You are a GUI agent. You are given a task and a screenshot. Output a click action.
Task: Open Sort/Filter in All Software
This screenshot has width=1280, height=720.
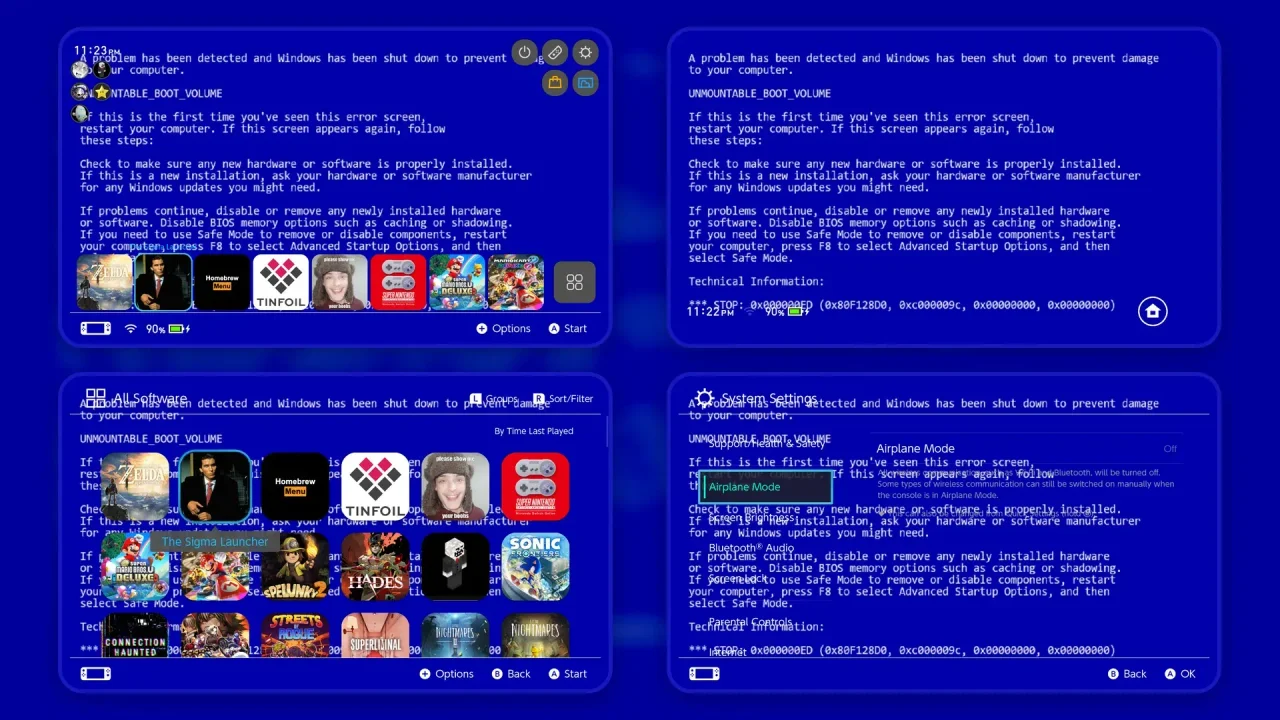tap(563, 398)
